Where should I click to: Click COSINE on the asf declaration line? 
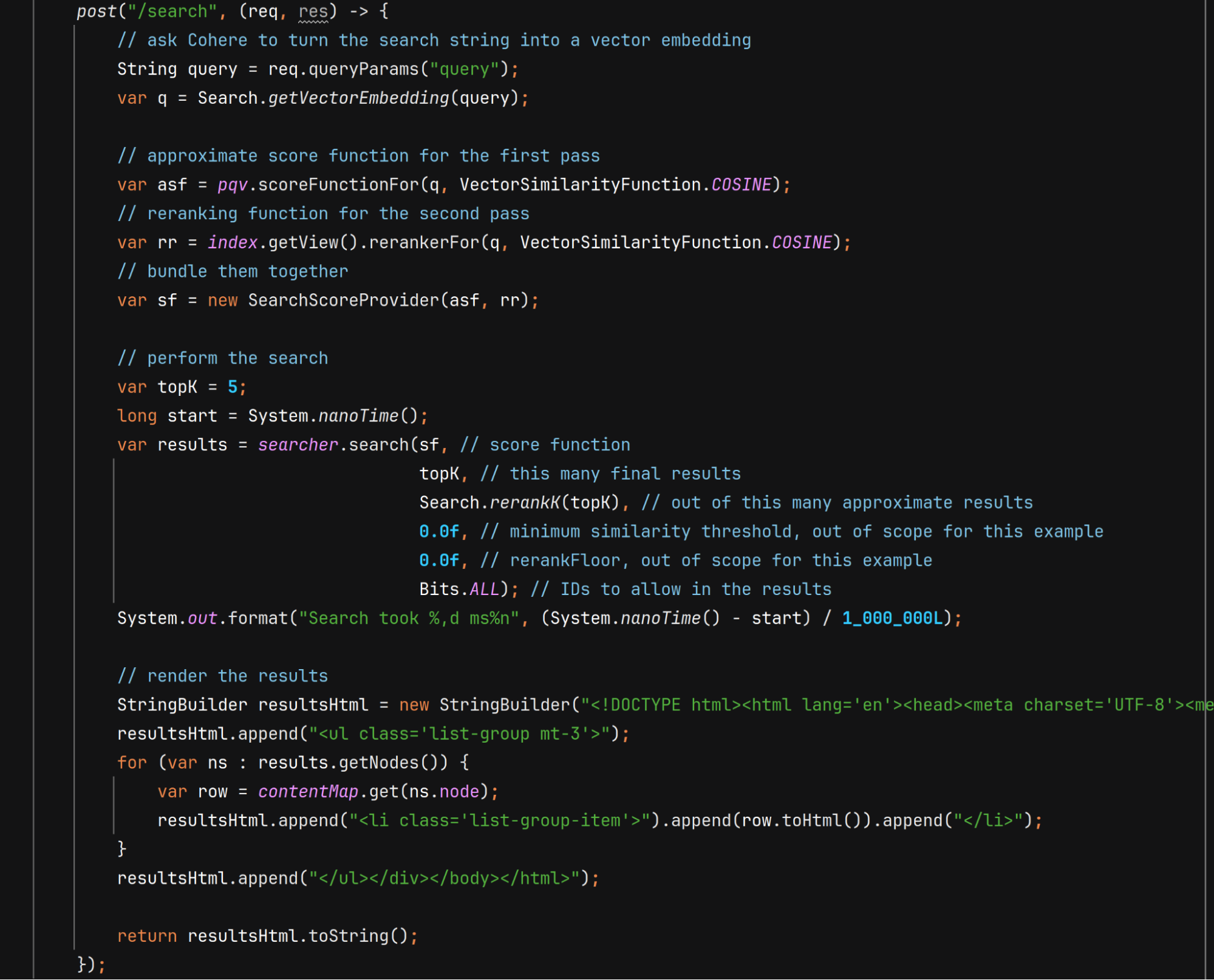(x=741, y=185)
